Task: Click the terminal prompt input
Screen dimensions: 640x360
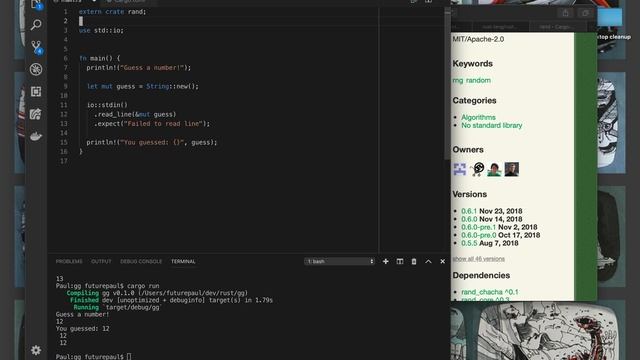Action: click(x=129, y=357)
